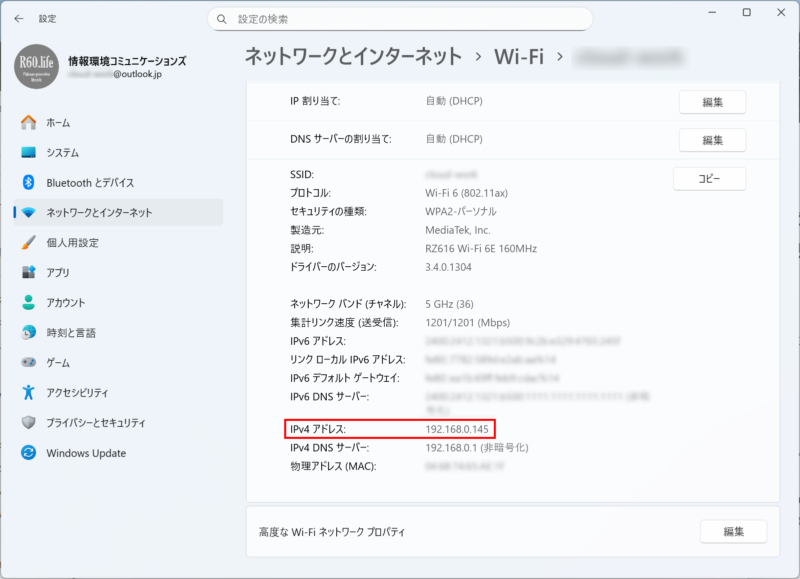Select the Bluetooth とデバイス icon

[28, 182]
